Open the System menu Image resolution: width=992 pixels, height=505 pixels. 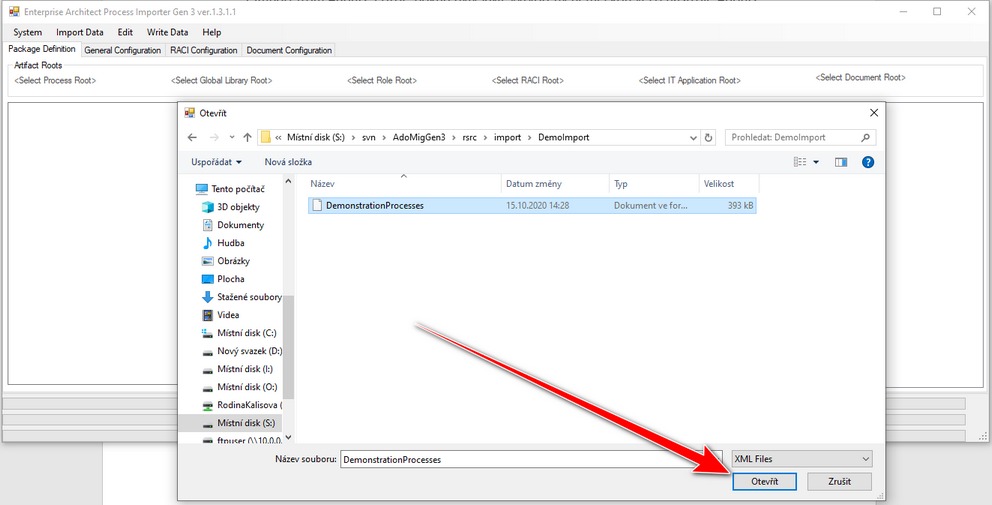(28, 32)
